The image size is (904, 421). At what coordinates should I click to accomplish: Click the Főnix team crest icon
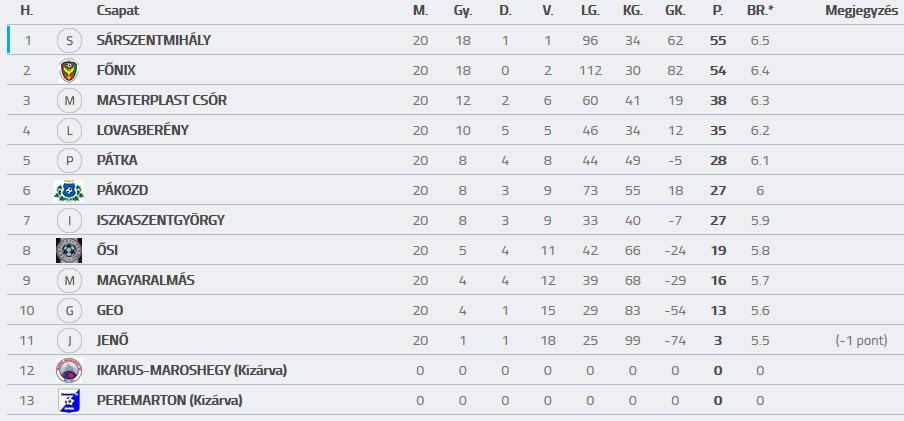tap(69, 70)
